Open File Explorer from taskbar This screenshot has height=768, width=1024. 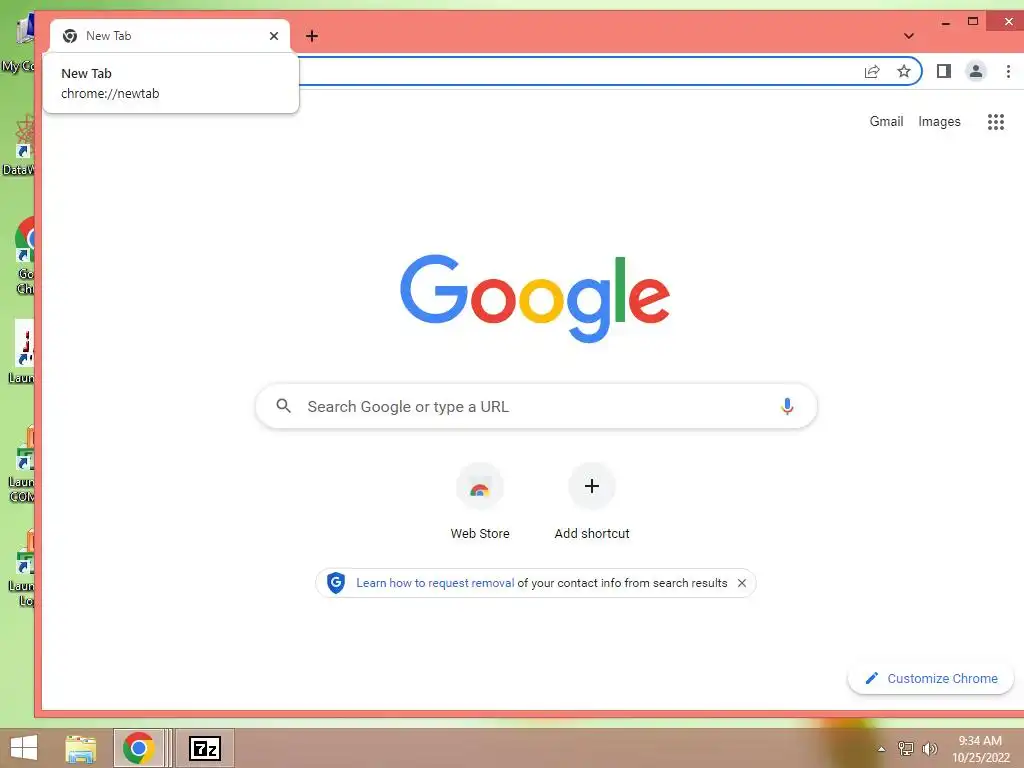click(81, 748)
